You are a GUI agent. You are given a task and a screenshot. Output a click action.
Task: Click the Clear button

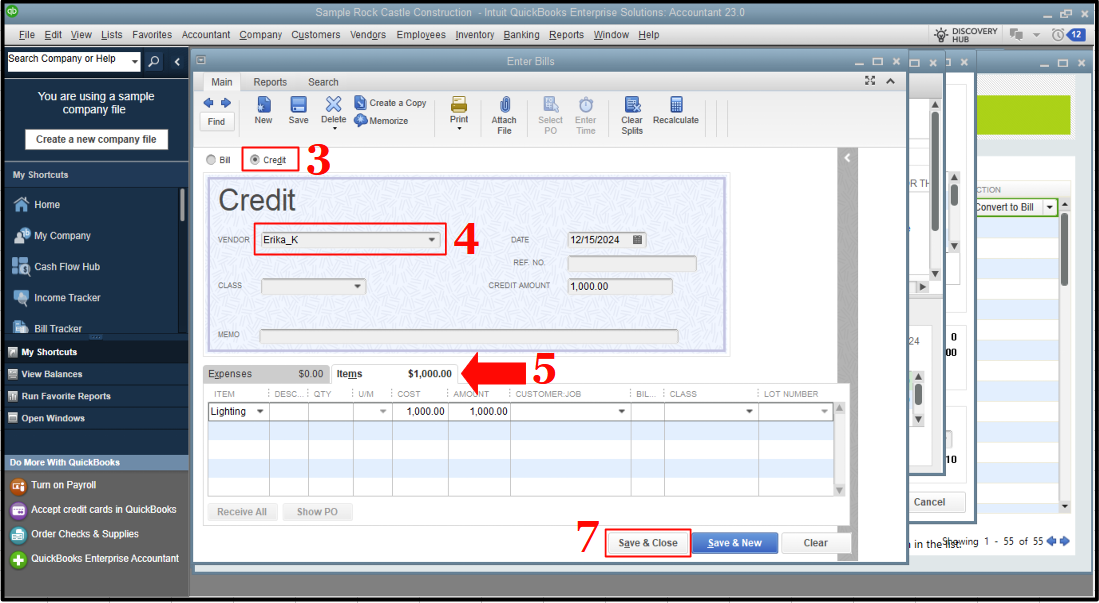(816, 543)
